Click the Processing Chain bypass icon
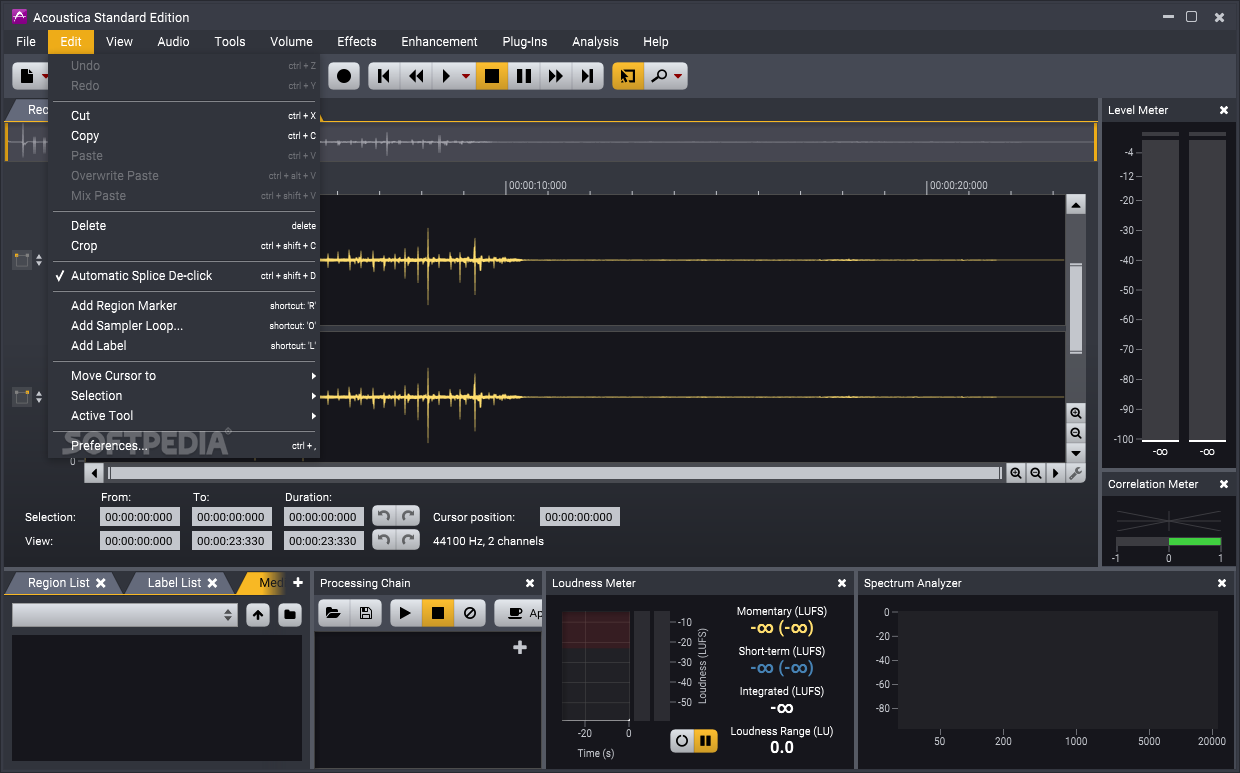 (x=469, y=614)
